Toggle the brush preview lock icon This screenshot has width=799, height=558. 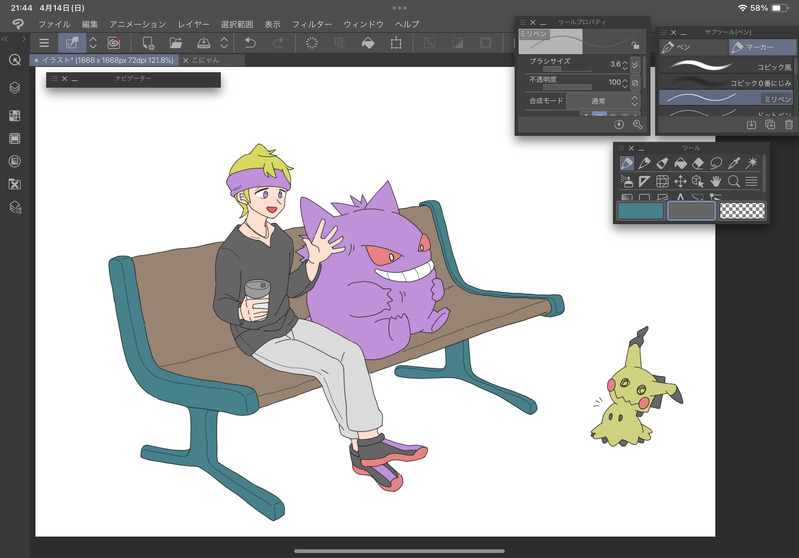point(635,45)
